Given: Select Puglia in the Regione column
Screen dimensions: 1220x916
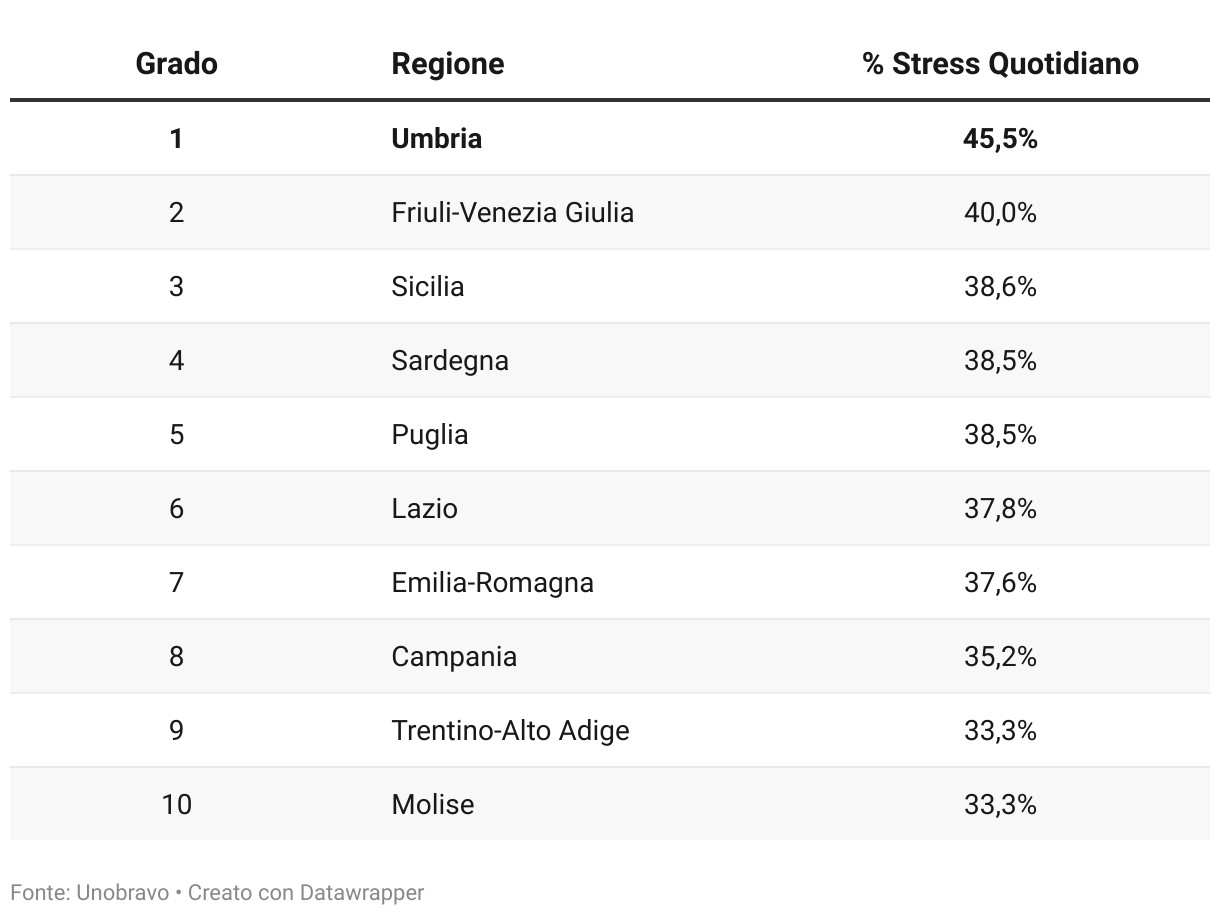Looking at the screenshot, I should [x=429, y=434].
